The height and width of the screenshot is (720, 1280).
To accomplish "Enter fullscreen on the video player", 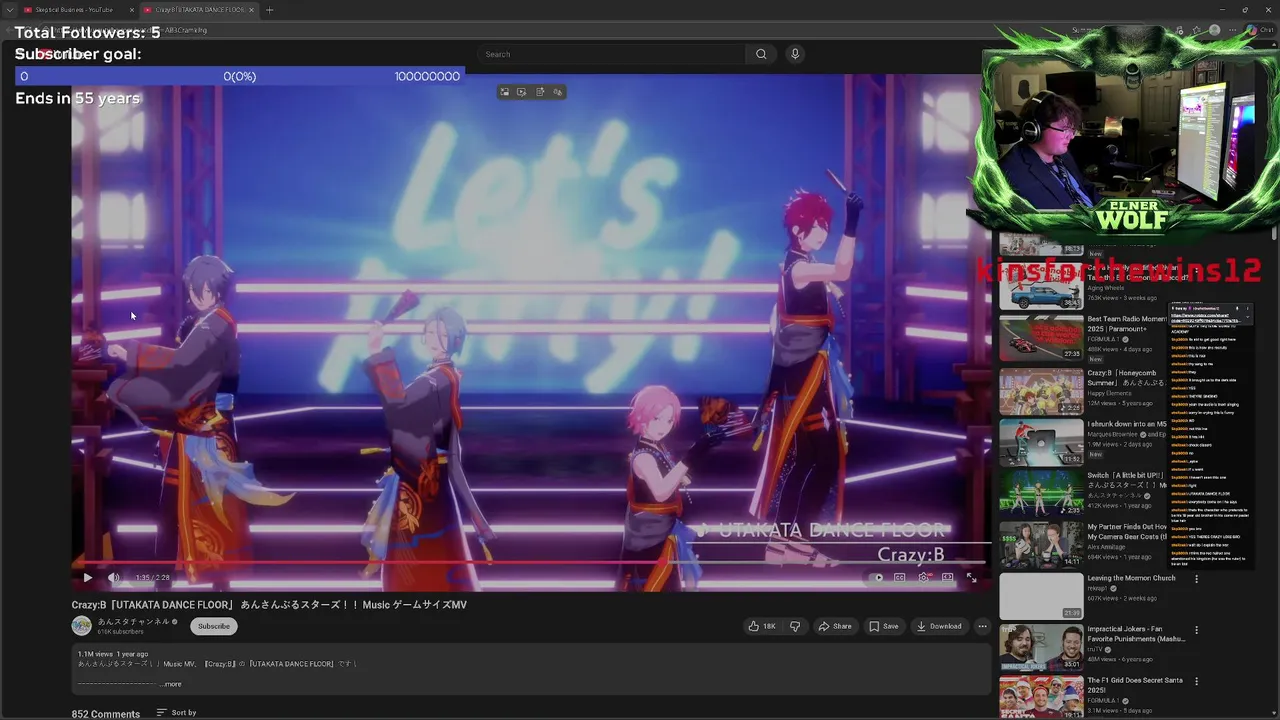I will pyautogui.click(x=971, y=577).
